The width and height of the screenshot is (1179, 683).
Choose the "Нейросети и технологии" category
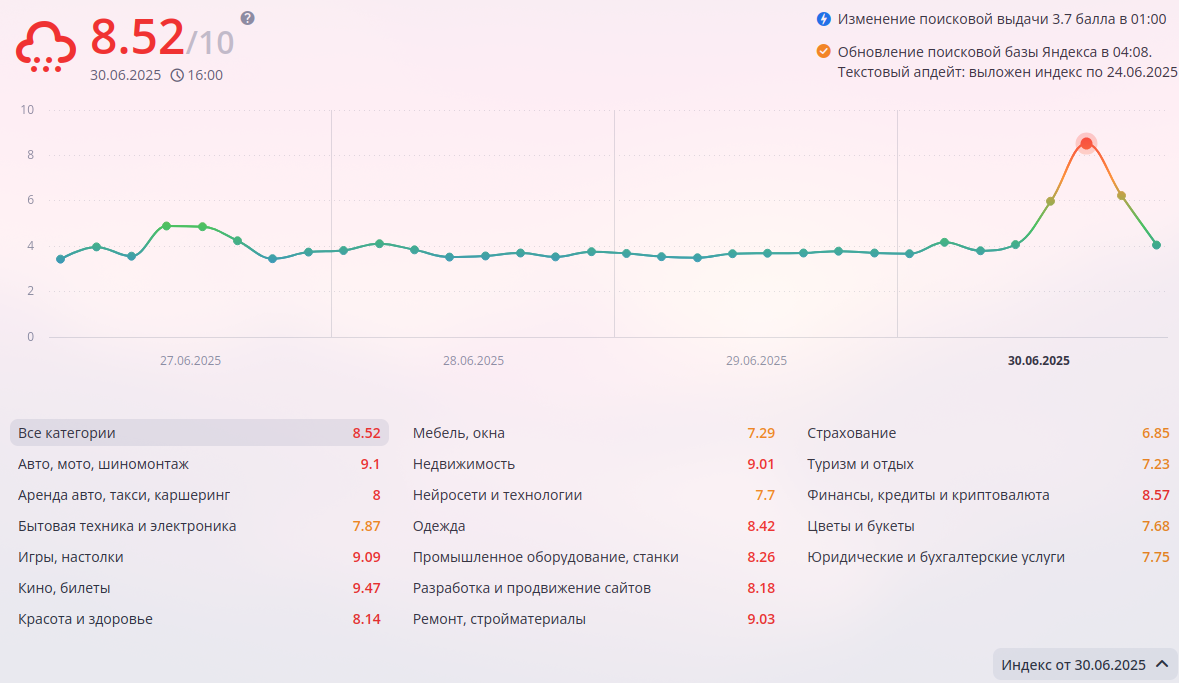[497, 495]
